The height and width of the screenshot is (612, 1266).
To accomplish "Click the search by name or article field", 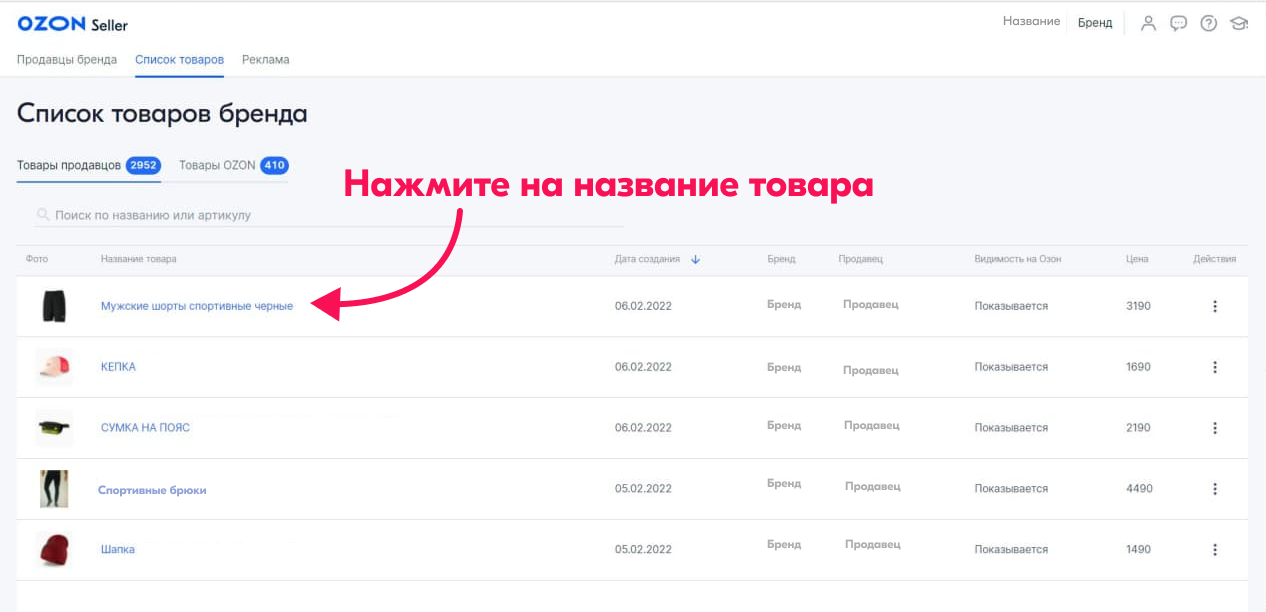I will tap(330, 215).
